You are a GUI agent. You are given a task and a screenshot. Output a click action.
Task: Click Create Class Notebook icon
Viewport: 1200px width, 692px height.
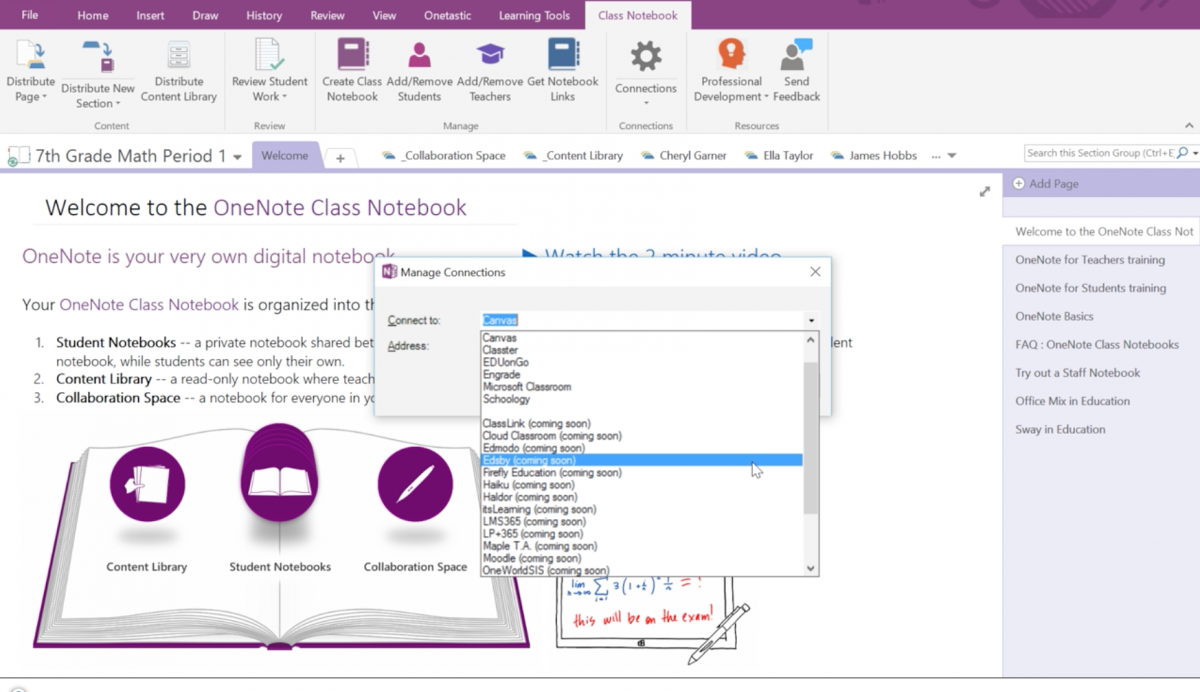352,54
